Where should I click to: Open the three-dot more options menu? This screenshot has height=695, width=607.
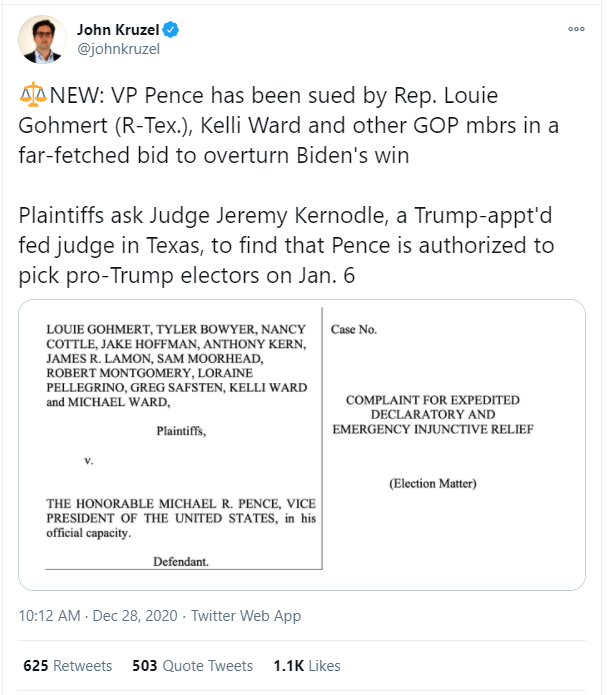[576, 29]
